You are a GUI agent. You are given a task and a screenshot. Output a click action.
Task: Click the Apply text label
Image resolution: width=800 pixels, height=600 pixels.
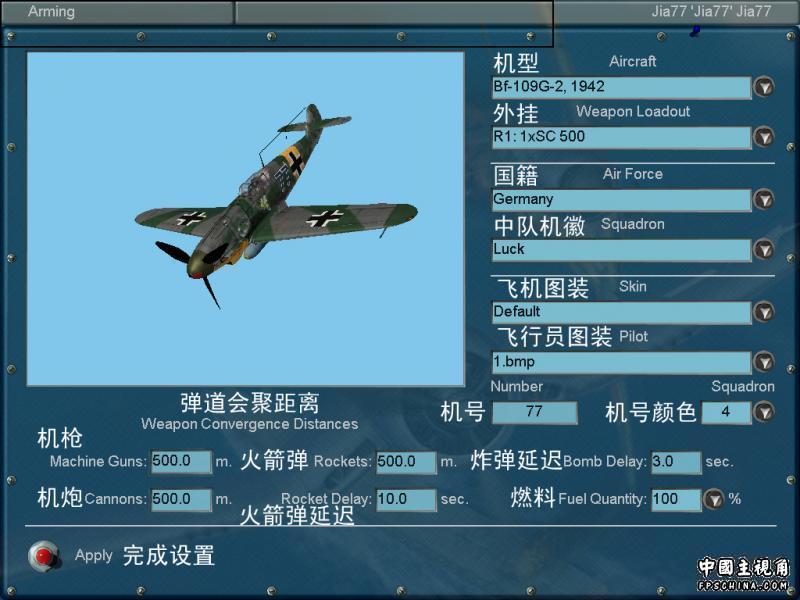(x=93, y=555)
